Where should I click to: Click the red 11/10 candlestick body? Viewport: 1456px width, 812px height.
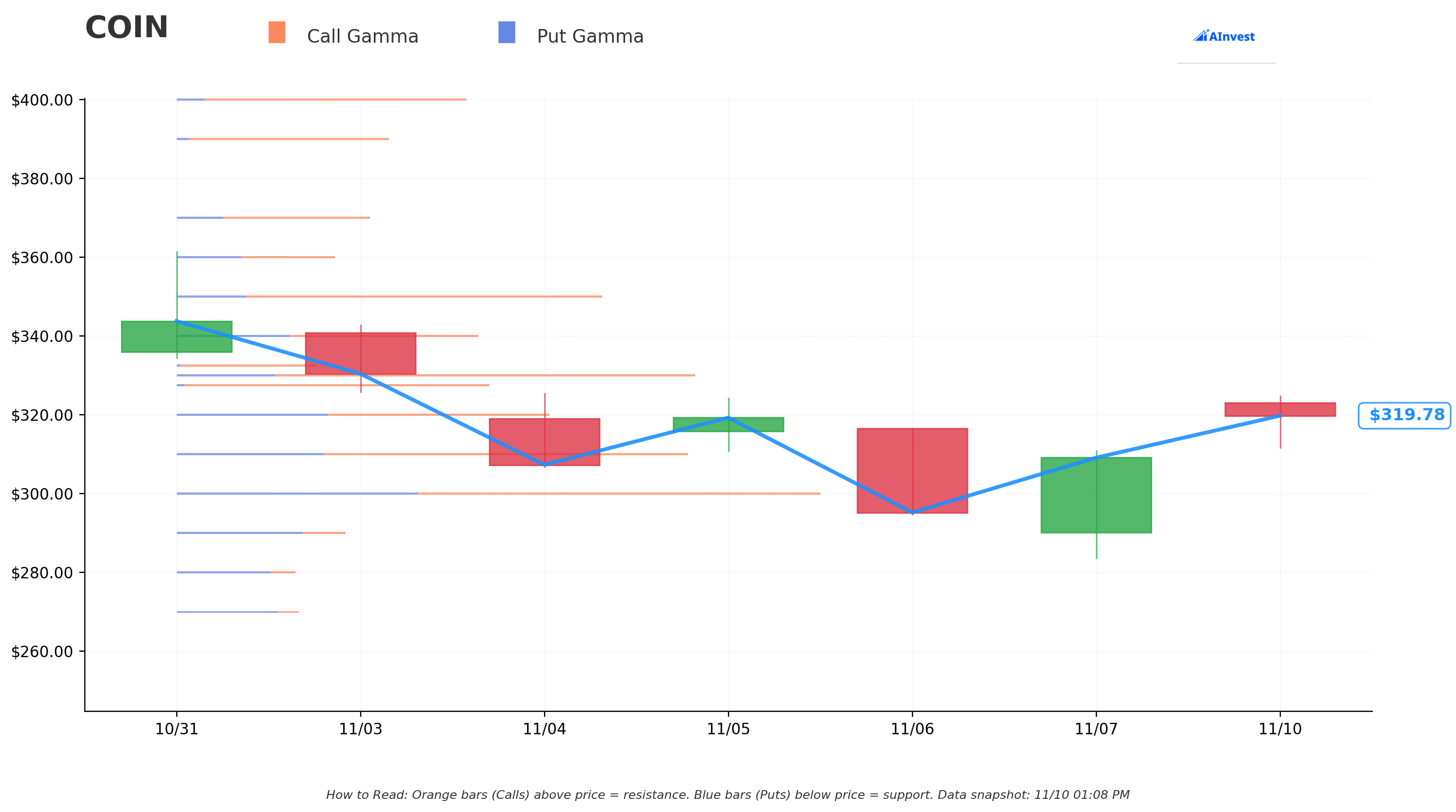coord(1280,410)
